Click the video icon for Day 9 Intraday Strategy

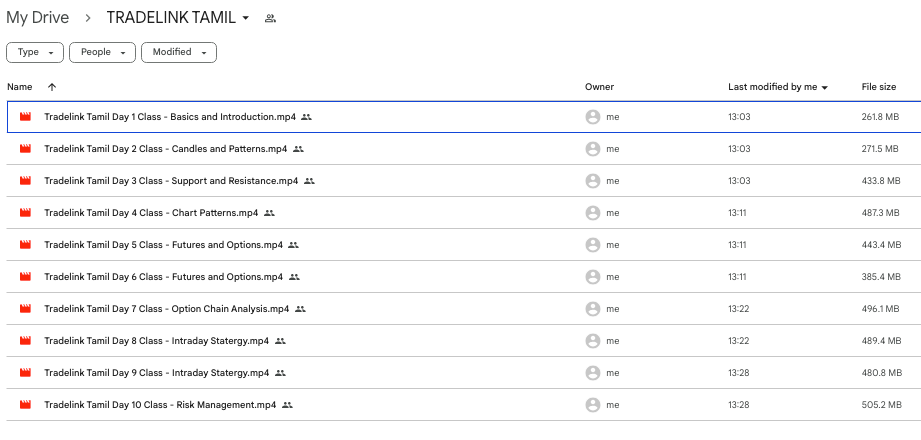coord(26,373)
